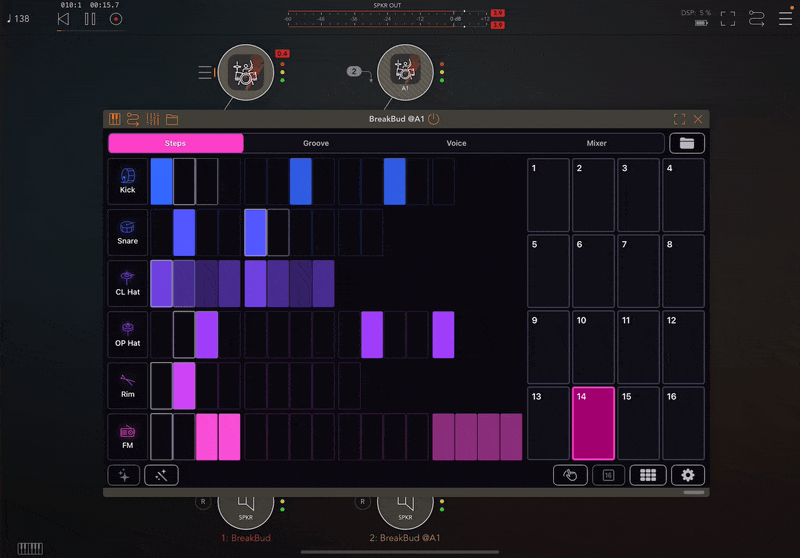800x558 pixels.
Task: Switch to the Groove tab
Action: (x=316, y=143)
